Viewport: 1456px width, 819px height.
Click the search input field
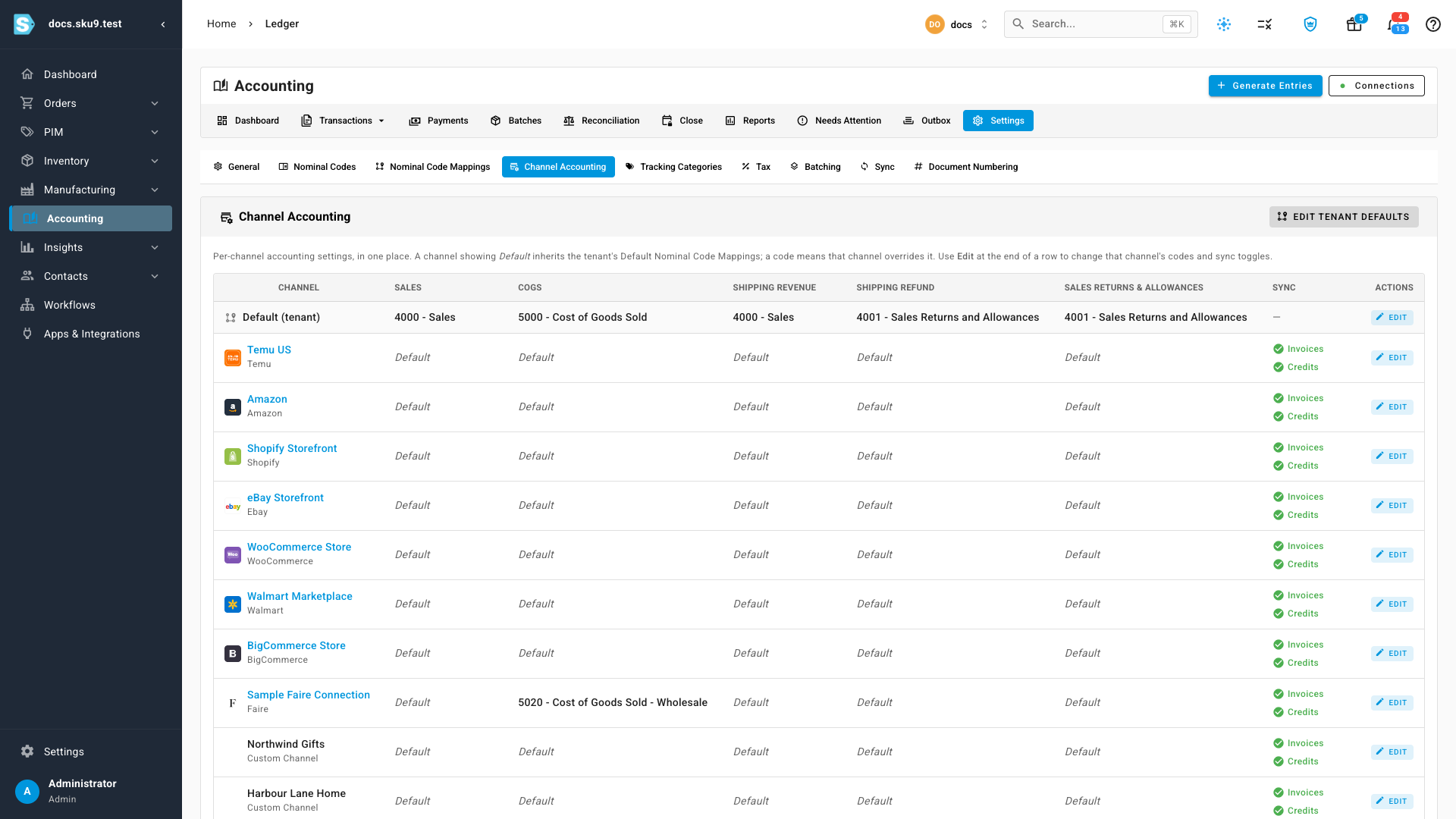coord(1100,24)
